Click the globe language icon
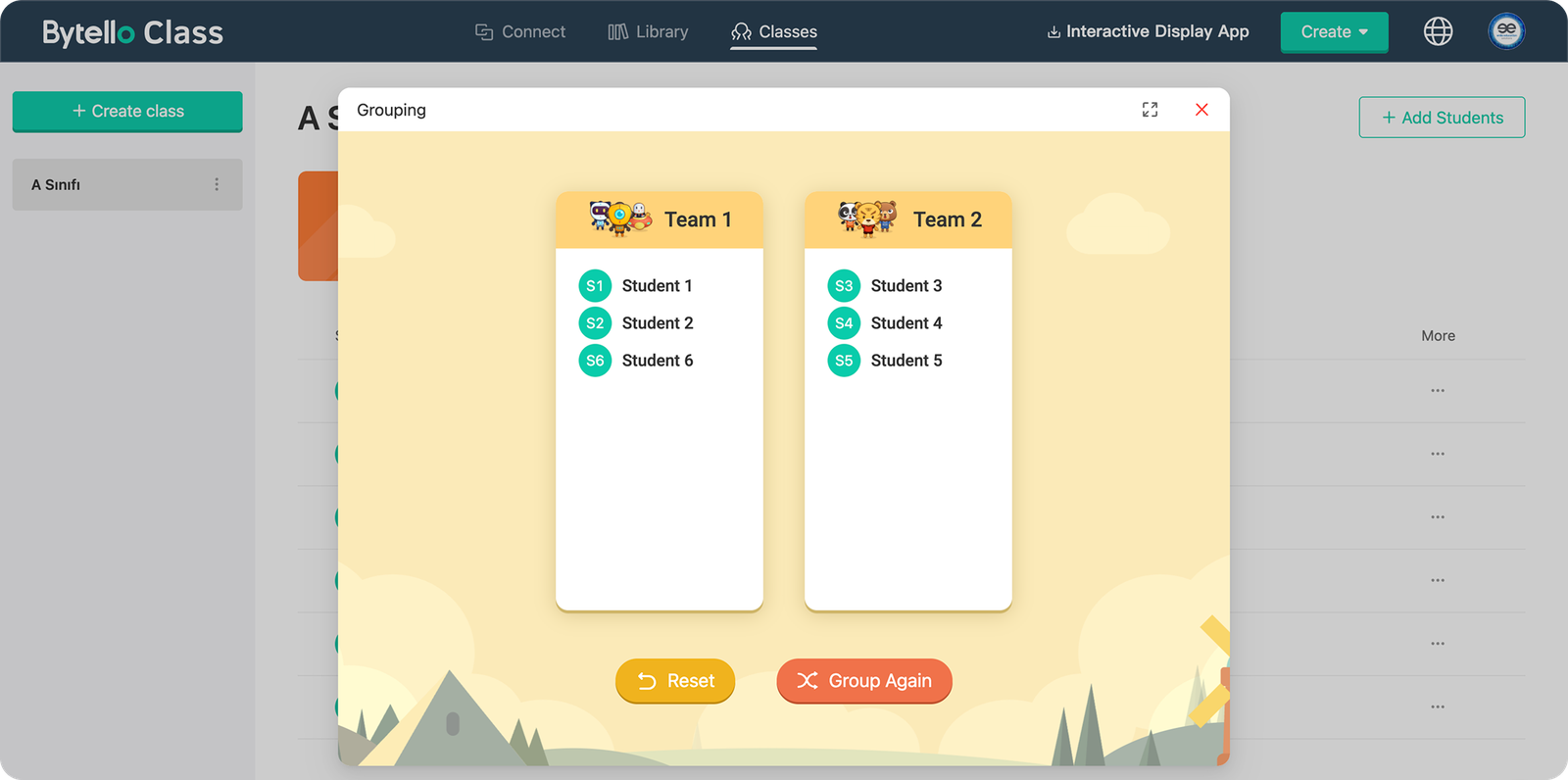 [x=1438, y=31]
